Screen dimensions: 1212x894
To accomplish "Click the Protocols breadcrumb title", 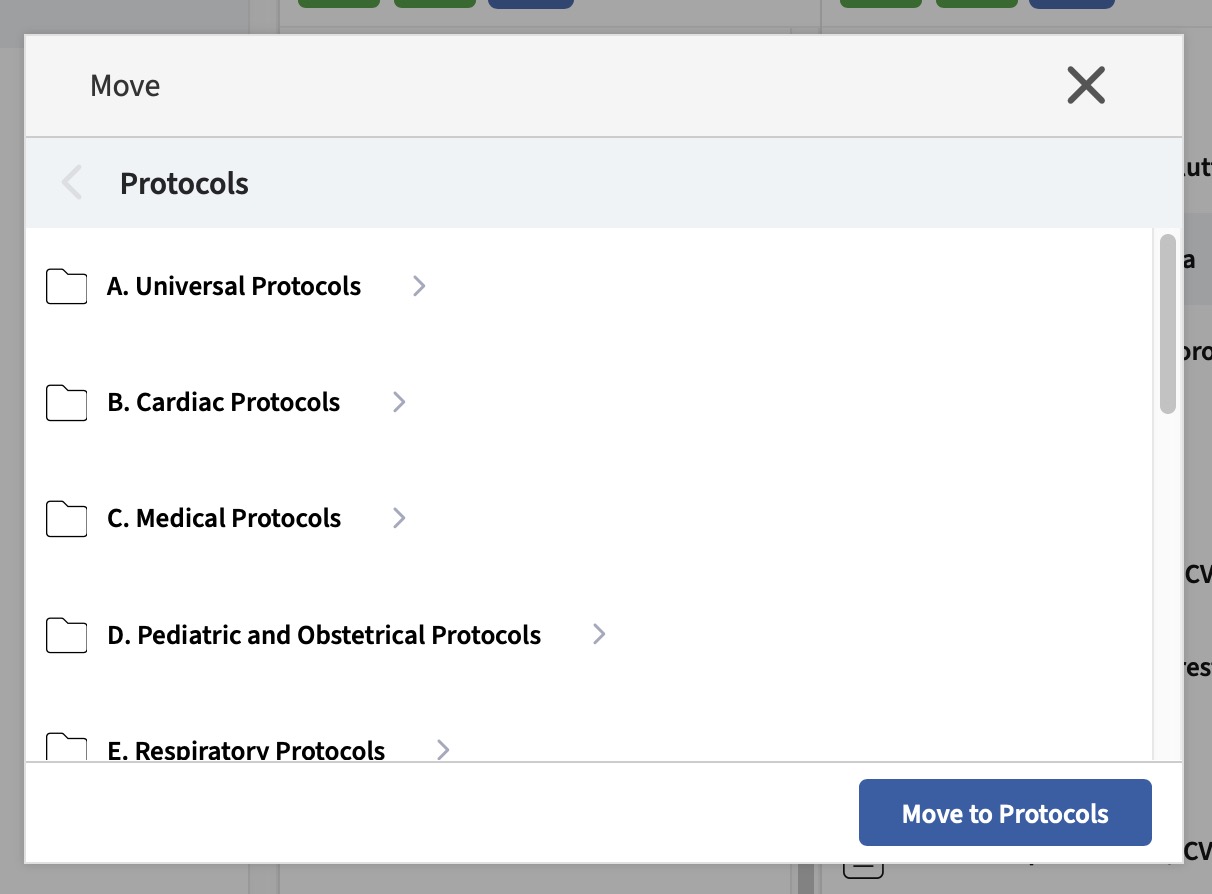I will pos(184,183).
